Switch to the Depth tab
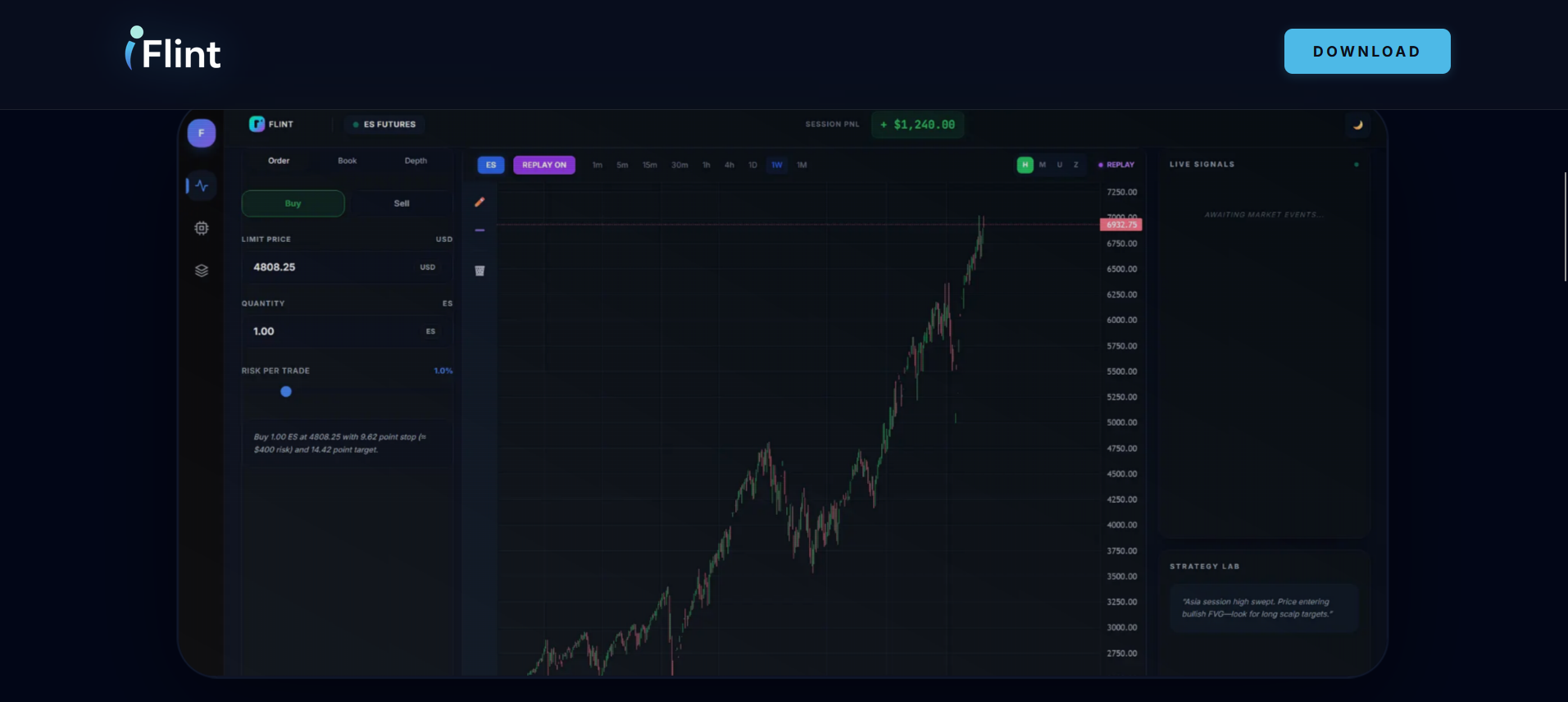The width and height of the screenshot is (1568, 702). (416, 161)
